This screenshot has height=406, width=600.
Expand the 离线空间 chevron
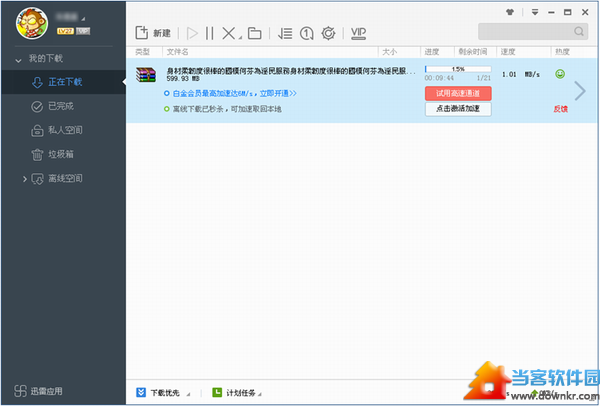tap(24, 179)
